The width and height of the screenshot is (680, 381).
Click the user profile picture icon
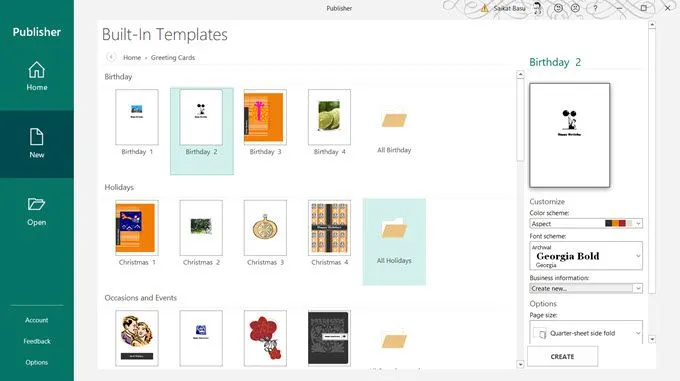coord(537,8)
